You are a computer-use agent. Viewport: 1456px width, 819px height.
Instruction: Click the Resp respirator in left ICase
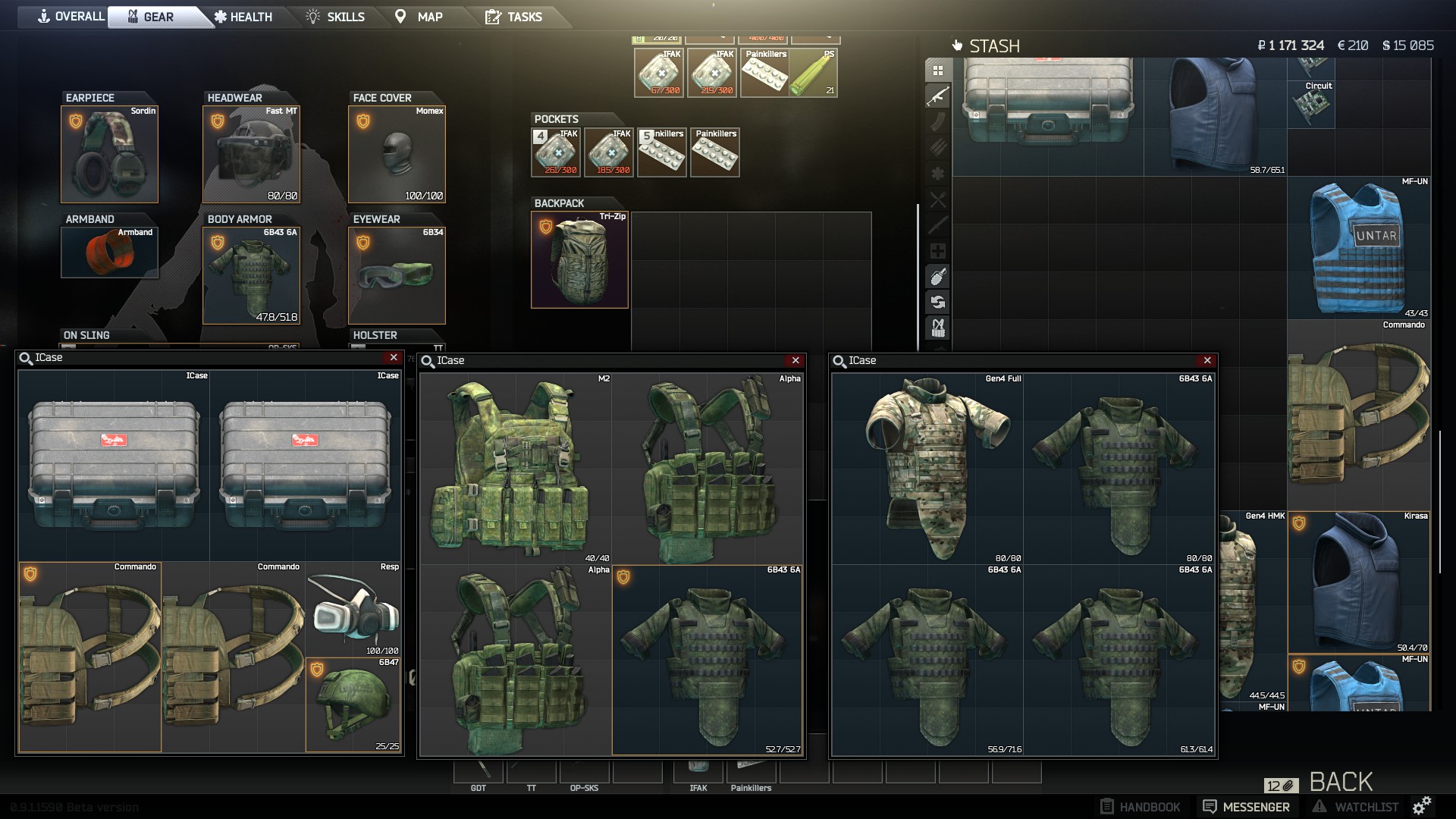click(353, 610)
